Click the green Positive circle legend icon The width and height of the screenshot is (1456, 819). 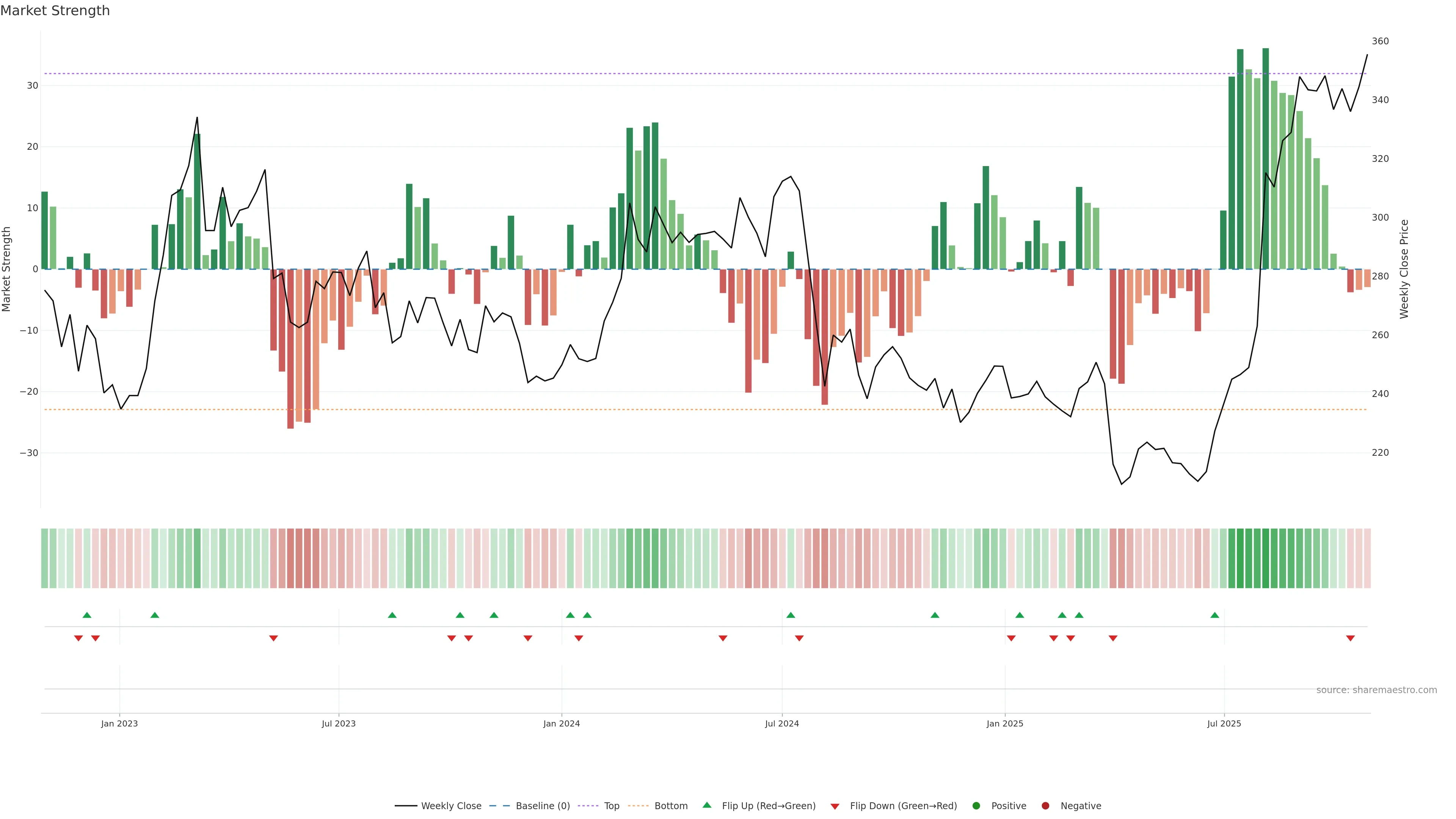coord(976,806)
